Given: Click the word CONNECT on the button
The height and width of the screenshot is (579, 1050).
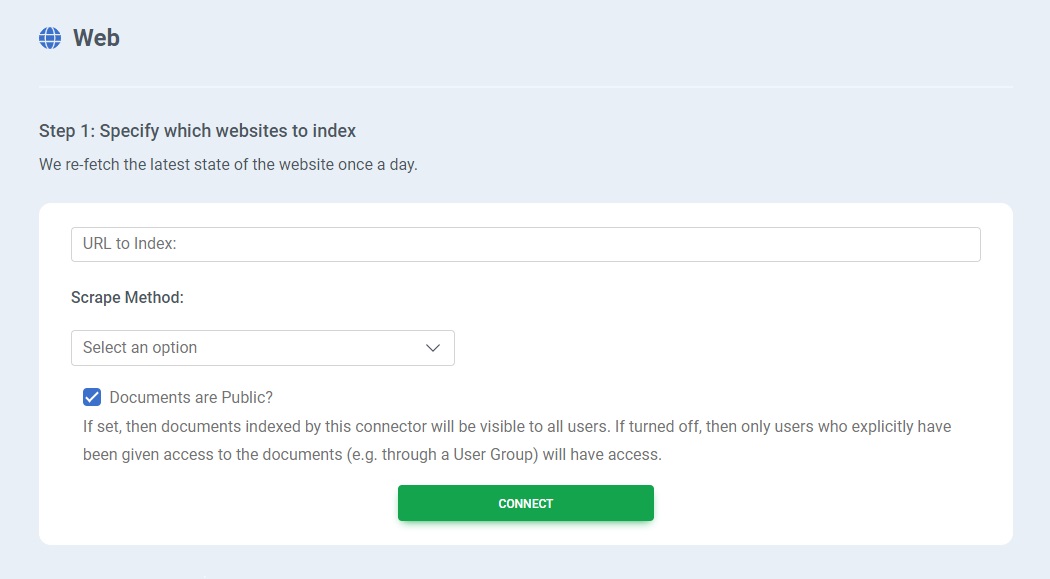Looking at the screenshot, I should coord(525,504).
